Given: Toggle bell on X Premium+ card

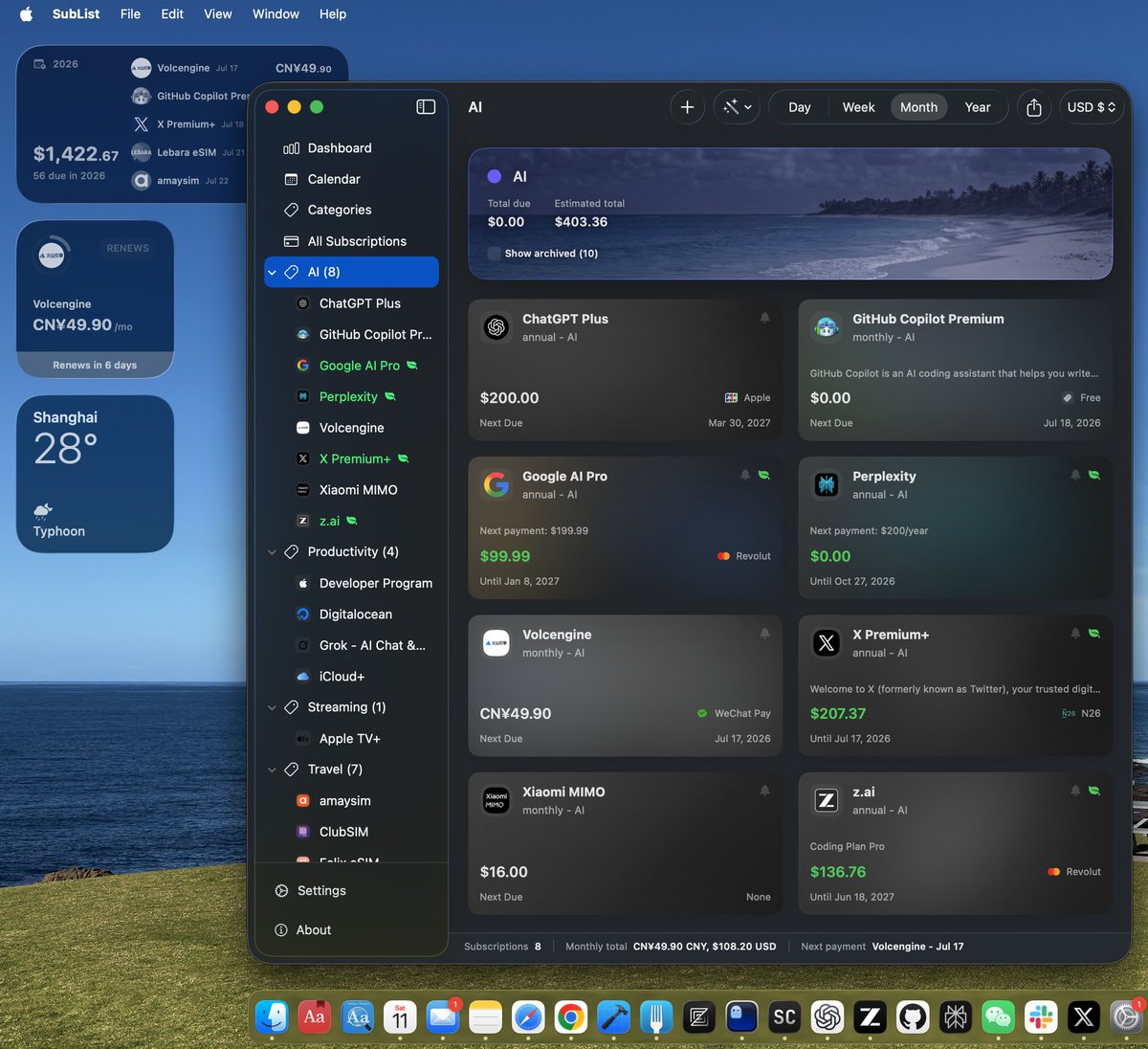Looking at the screenshot, I should point(1075,634).
